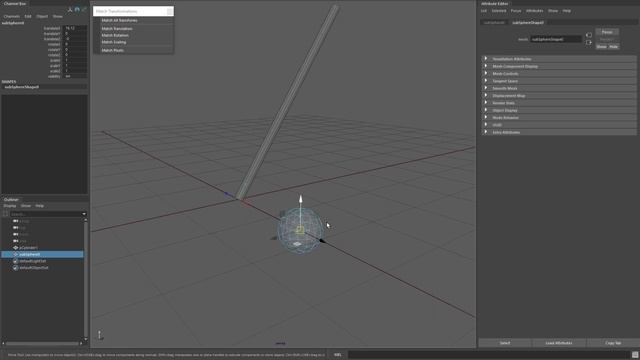Open the Selected menu in Attribute Editor

pyautogui.click(x=499, y=11)
